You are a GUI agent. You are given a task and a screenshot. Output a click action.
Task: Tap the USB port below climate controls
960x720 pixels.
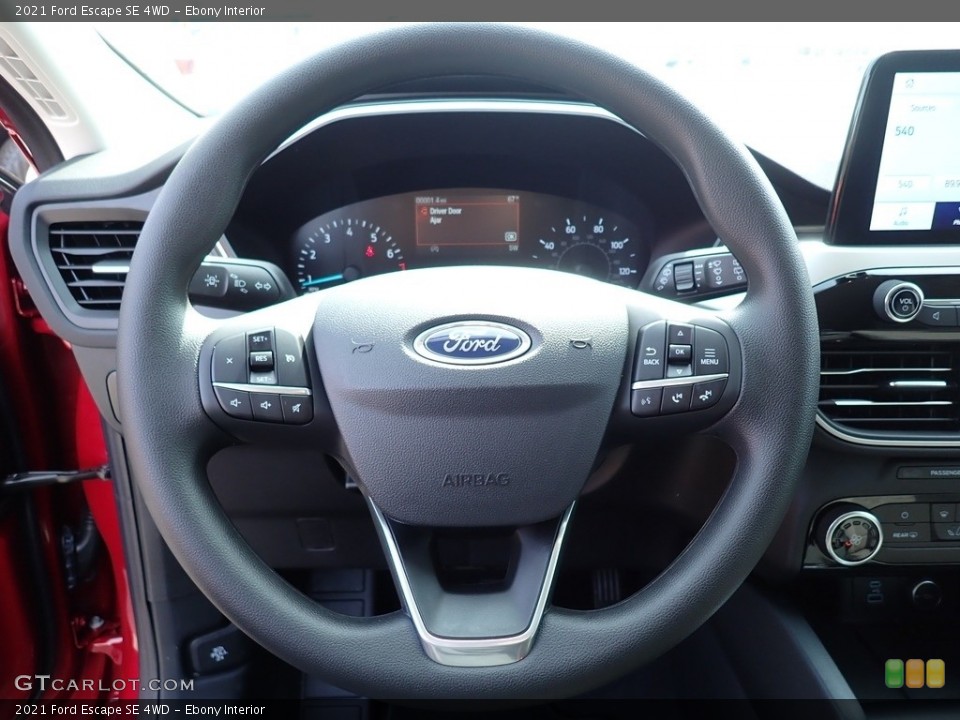pos(874,591)
